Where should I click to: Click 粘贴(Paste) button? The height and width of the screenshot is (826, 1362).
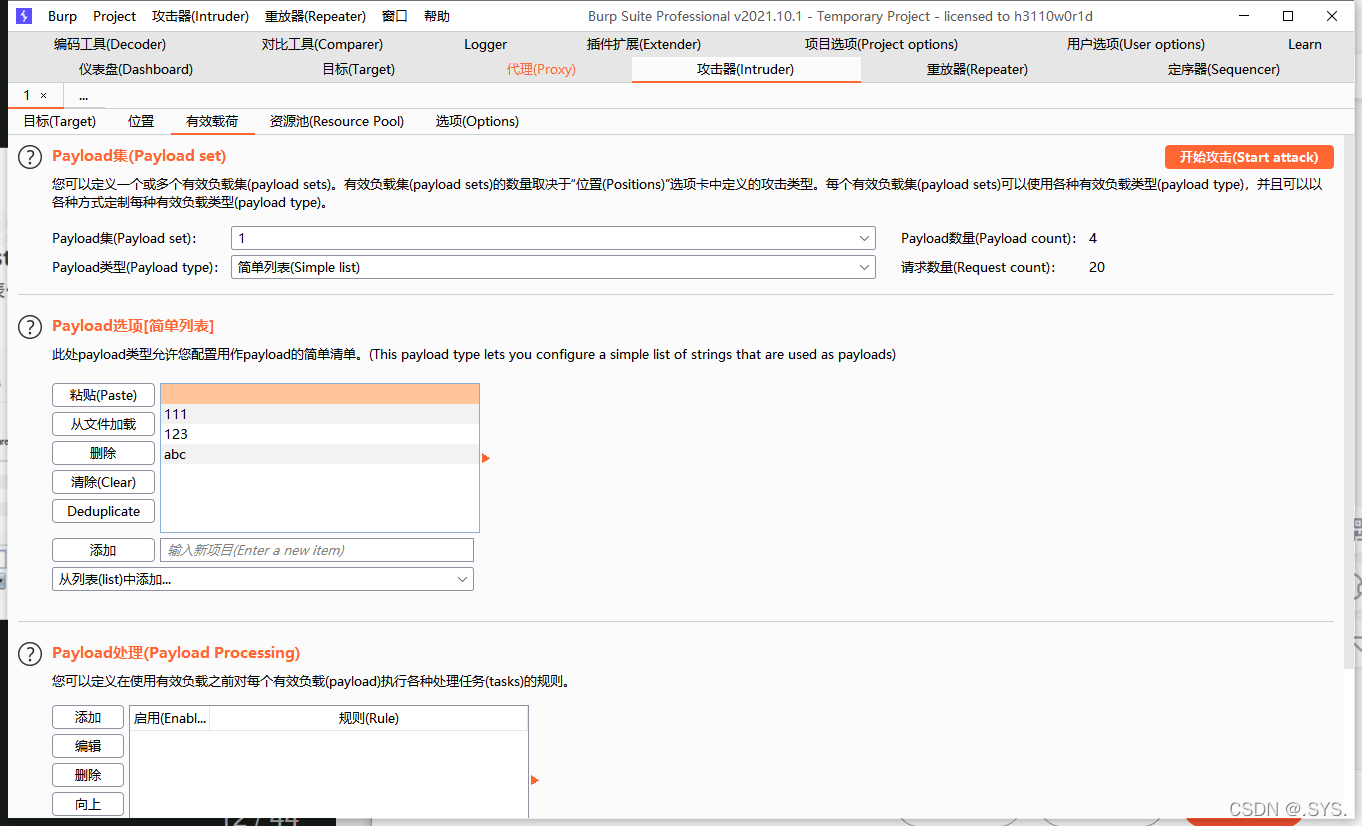[x=103, y=395]
